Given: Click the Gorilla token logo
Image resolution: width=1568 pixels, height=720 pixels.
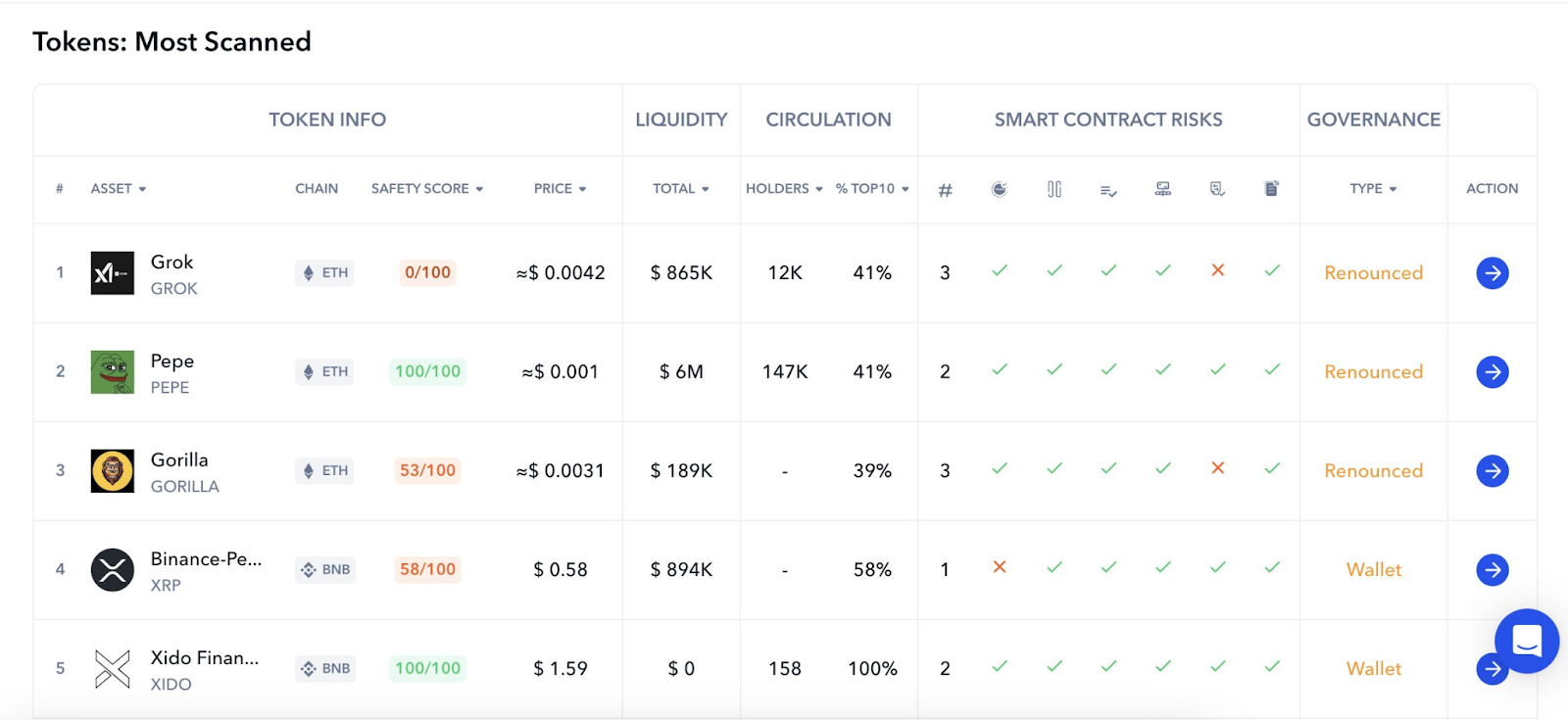Looking at the screenshot, I should (x=113, y=471).
